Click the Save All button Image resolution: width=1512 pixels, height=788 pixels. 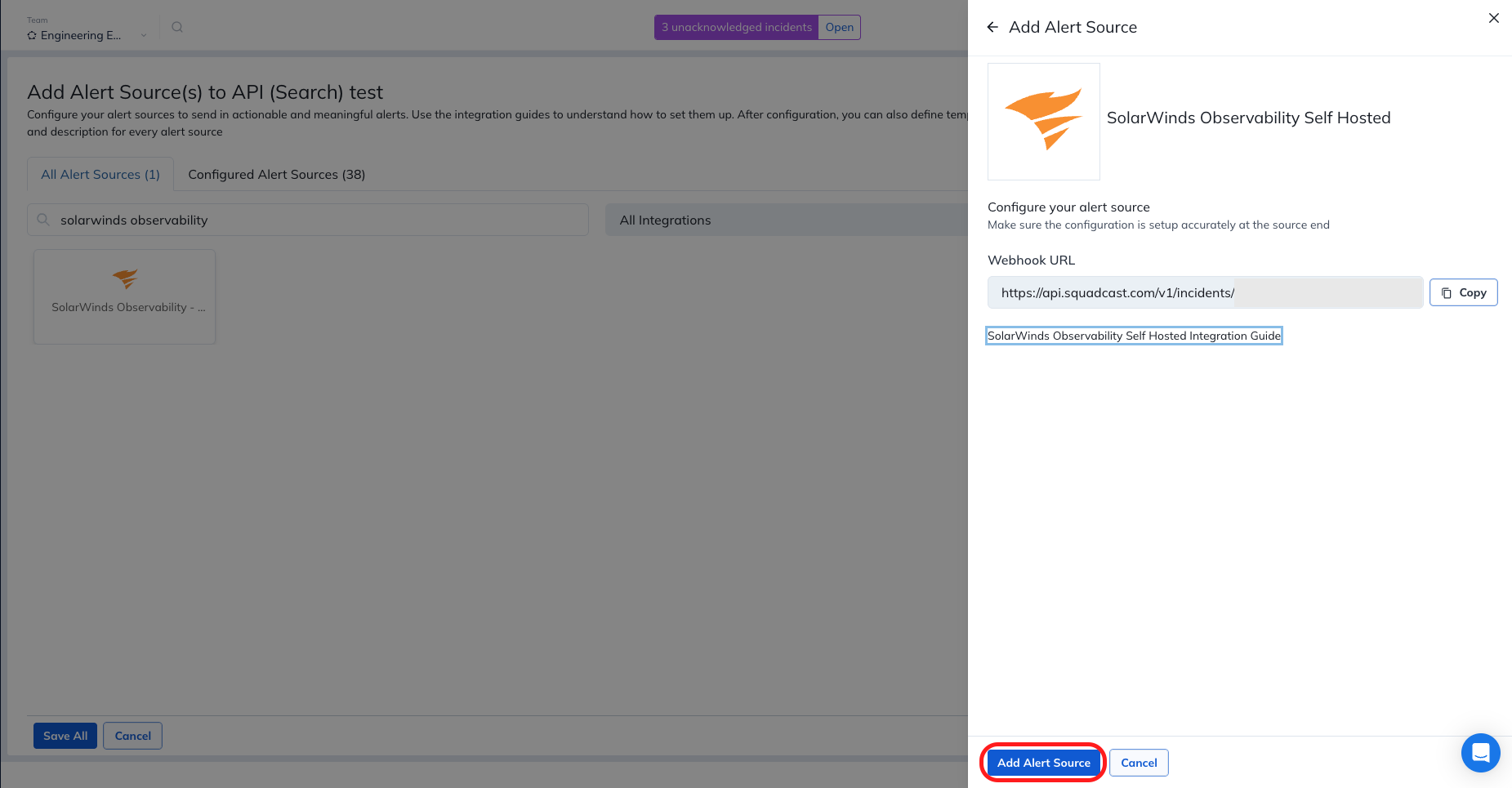(65, 736)
